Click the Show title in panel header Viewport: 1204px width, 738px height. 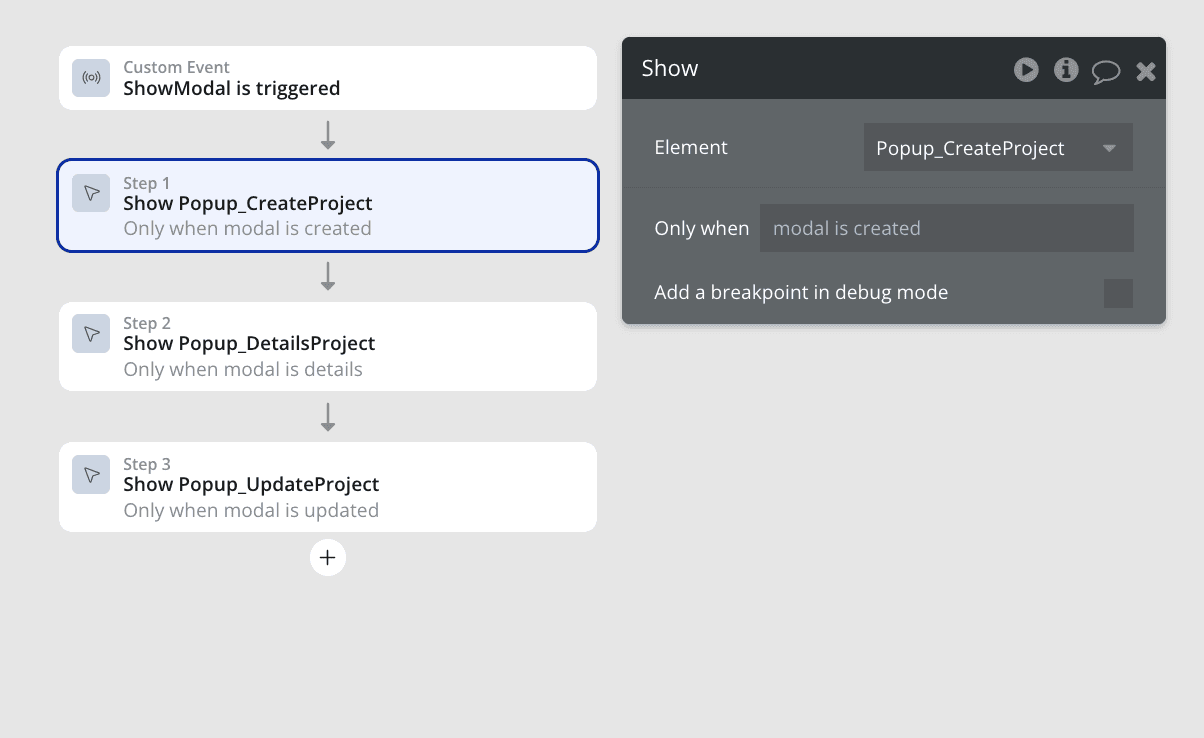[670, 68]
